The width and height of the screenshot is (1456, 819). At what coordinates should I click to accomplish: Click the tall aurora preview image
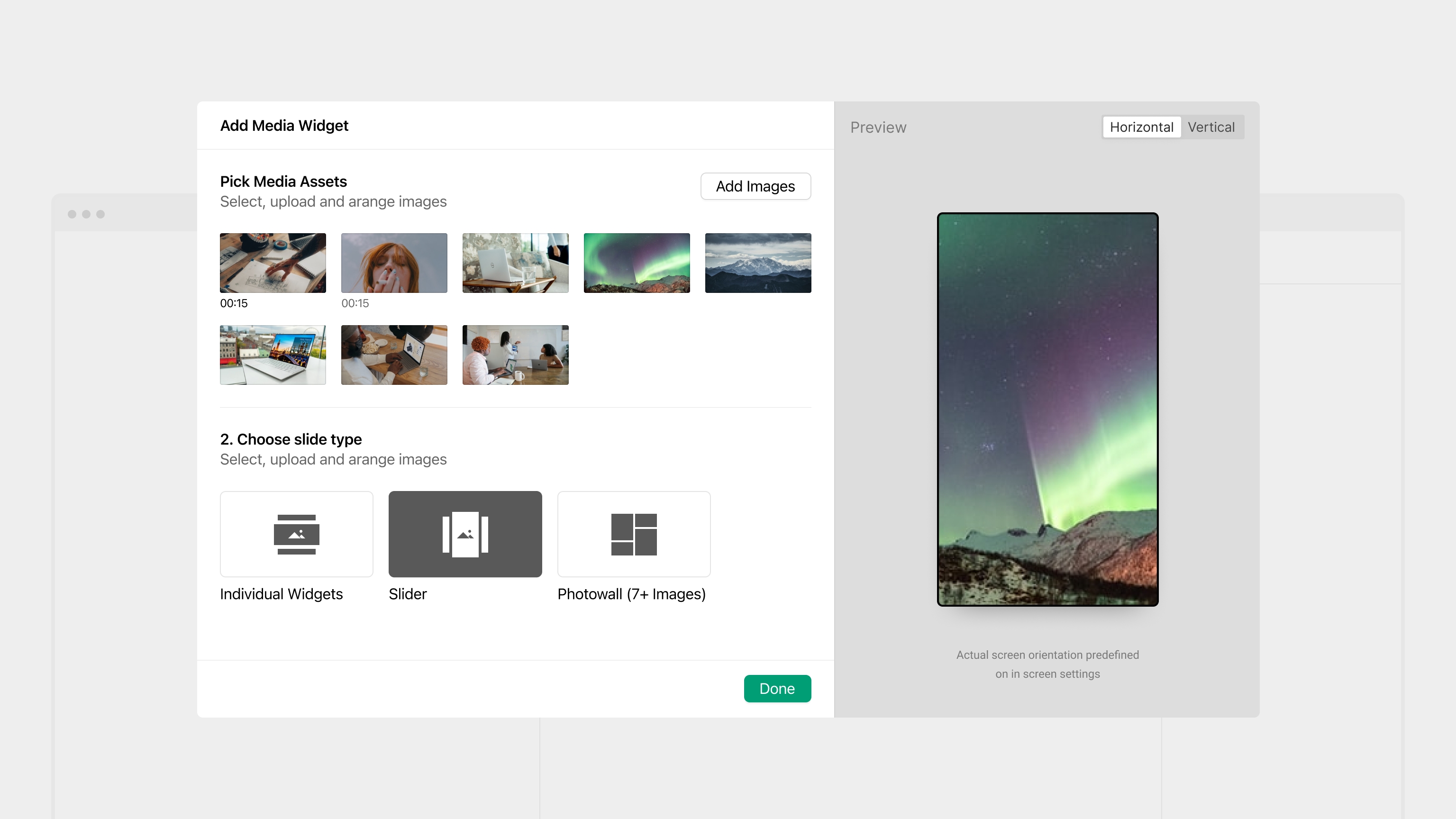click(1047, 409)
